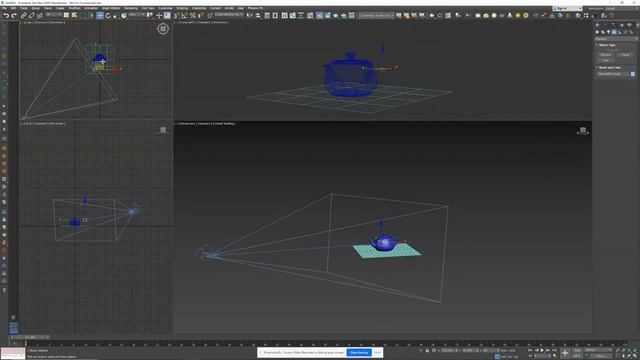Click the object name input field
640x360 pixels.
[612, 74]
